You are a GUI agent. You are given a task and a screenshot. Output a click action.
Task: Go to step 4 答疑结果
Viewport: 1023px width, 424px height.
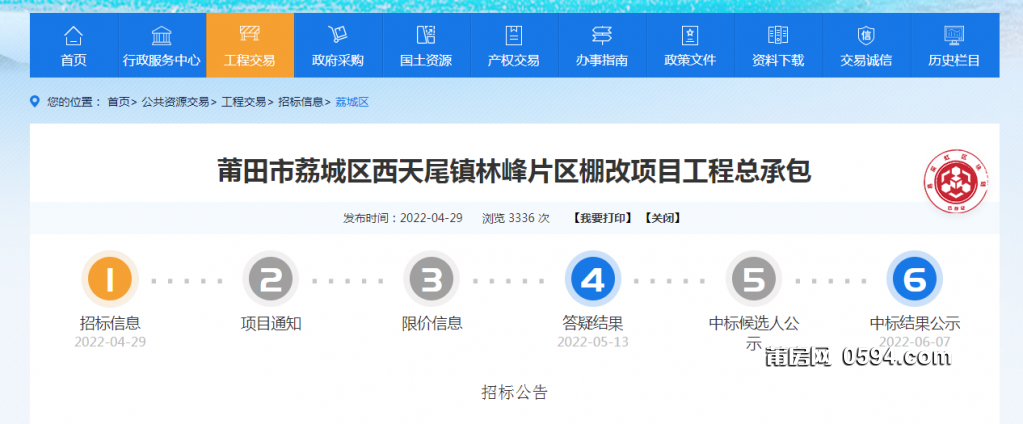tap(592, 279)
